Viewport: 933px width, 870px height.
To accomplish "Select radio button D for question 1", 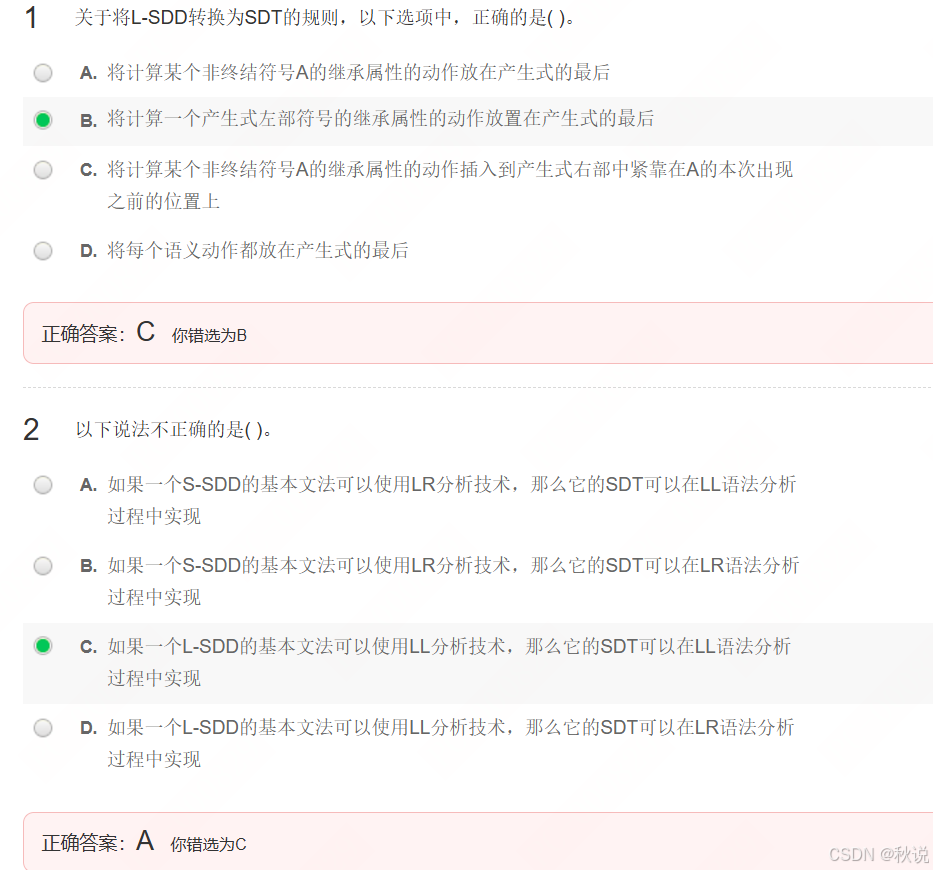I will [x=43, y=251].
